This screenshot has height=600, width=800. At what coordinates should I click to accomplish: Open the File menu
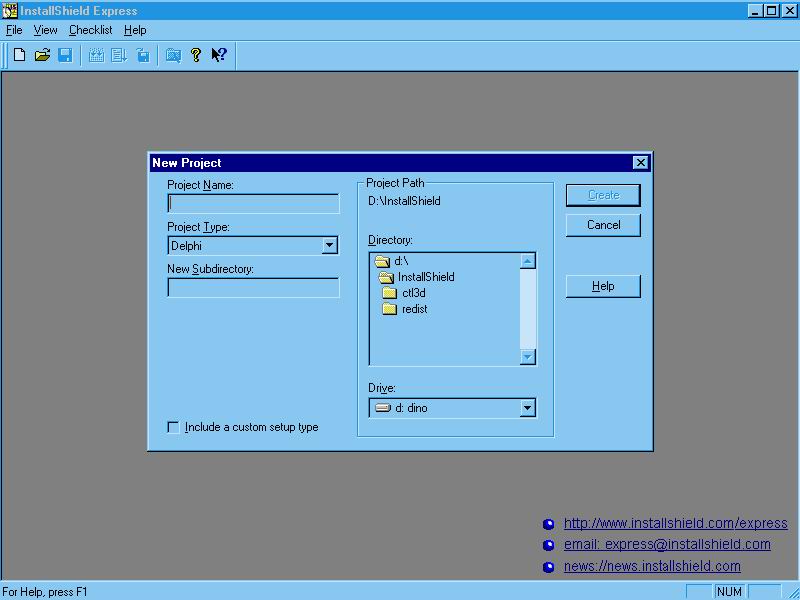pyautogui.click(x=14, y=30)
